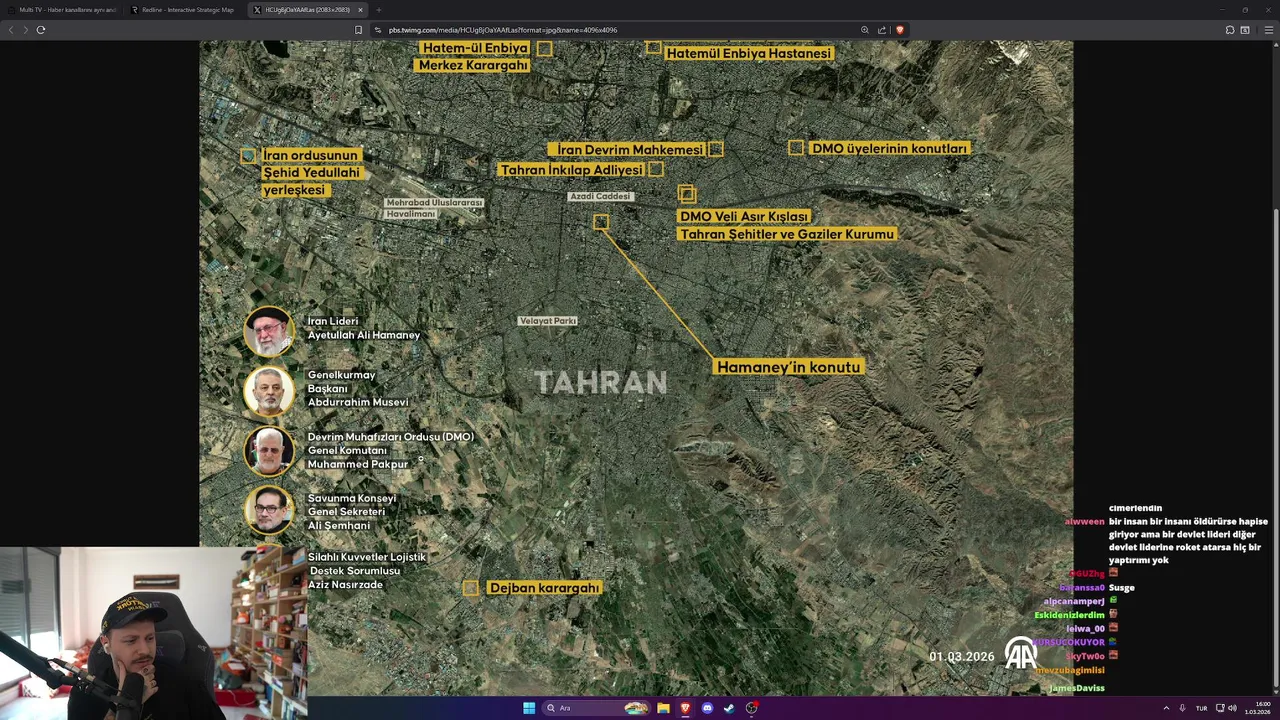The image size is (1280, 720).
Task: Click the TAHRAN city label
Action: tap(600, 383)
